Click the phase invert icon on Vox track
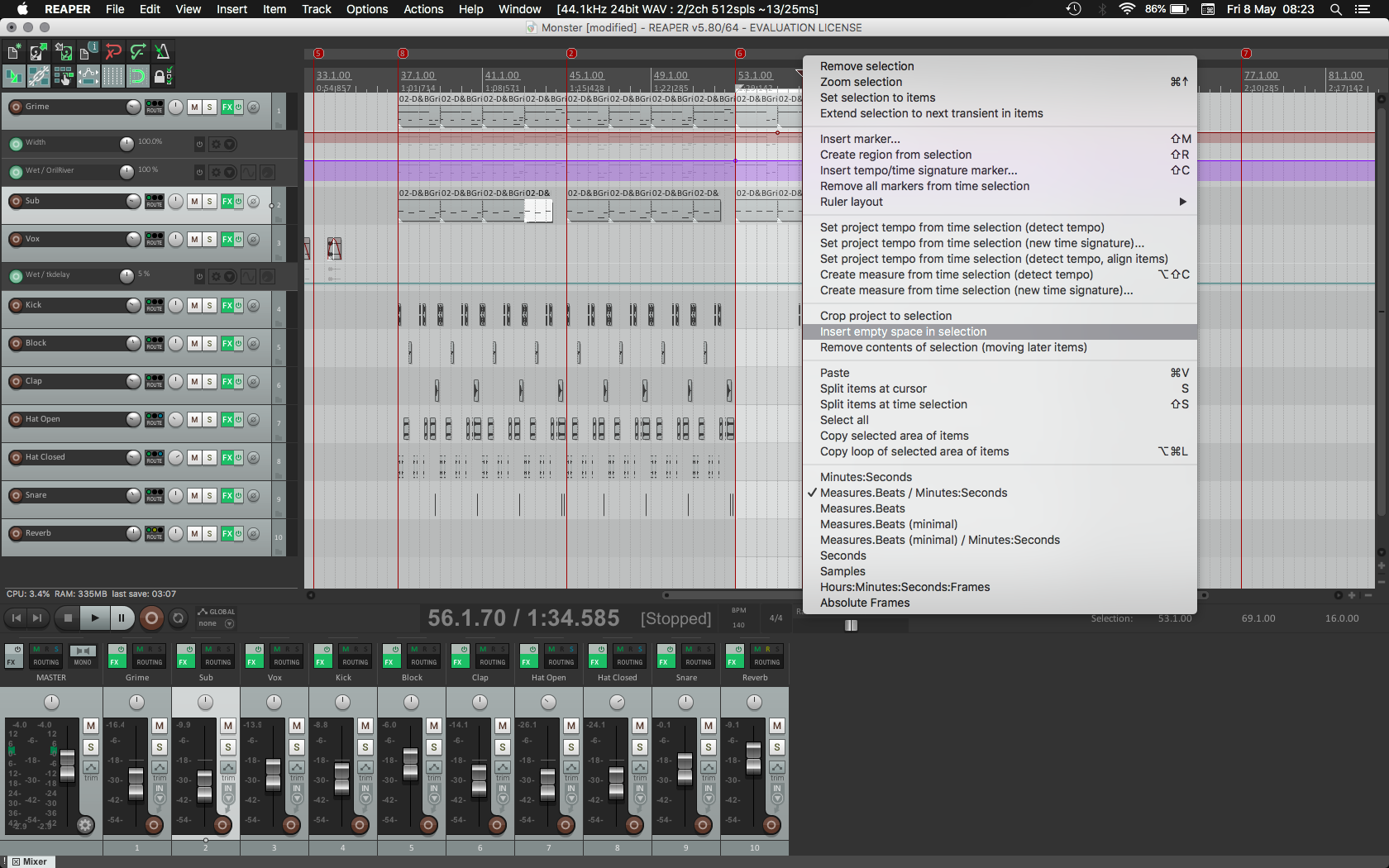The width and height of the screenshot is (1389, 868). point(254,240)
